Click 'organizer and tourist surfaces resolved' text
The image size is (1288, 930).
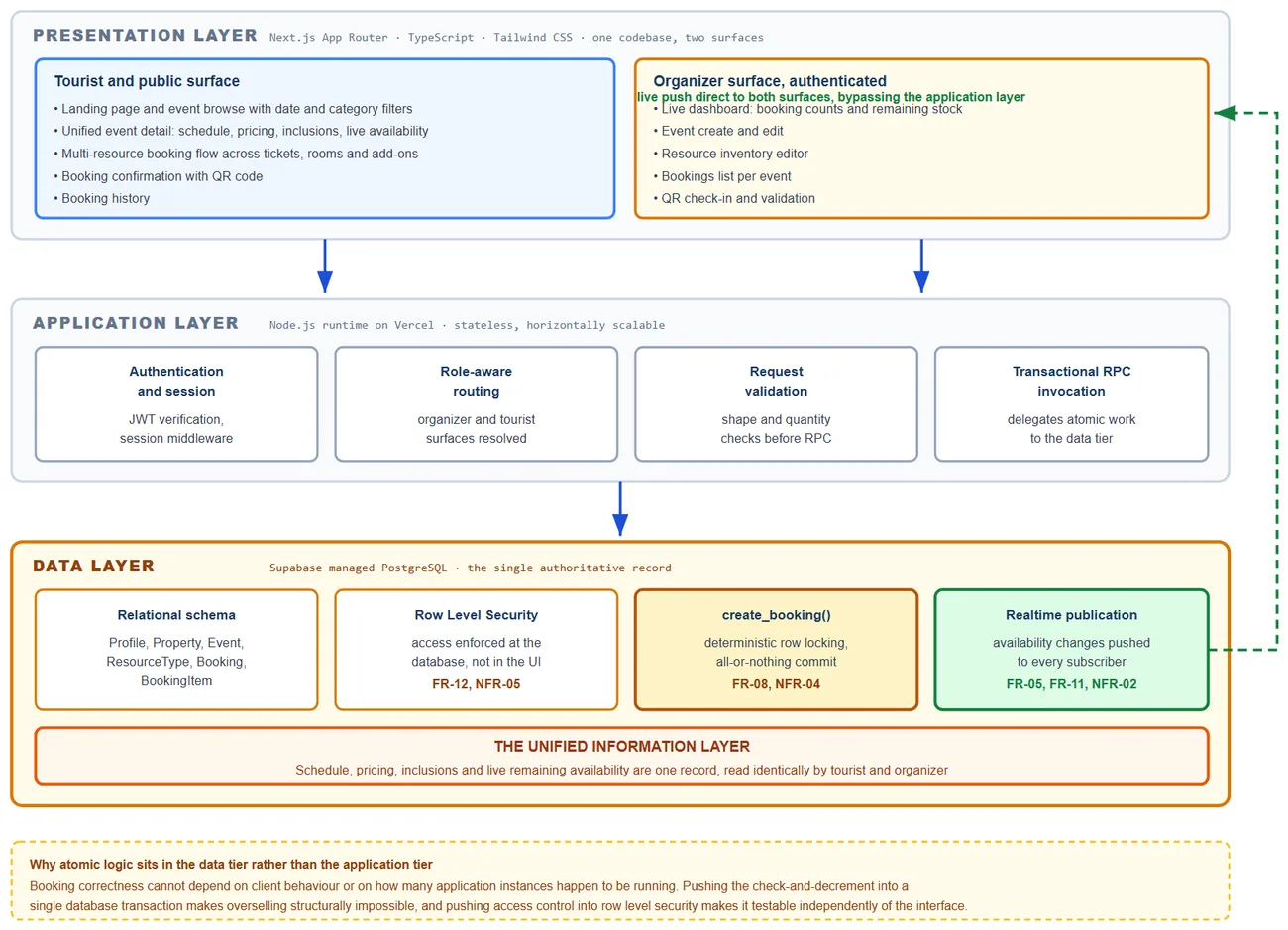point(477,429)
